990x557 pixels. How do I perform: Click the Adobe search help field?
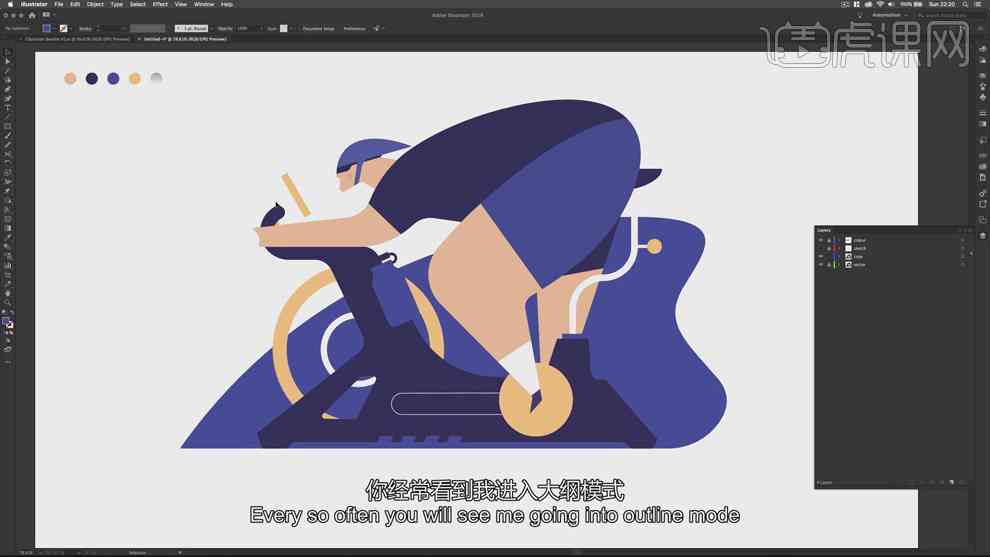click(x=942, y=15)
